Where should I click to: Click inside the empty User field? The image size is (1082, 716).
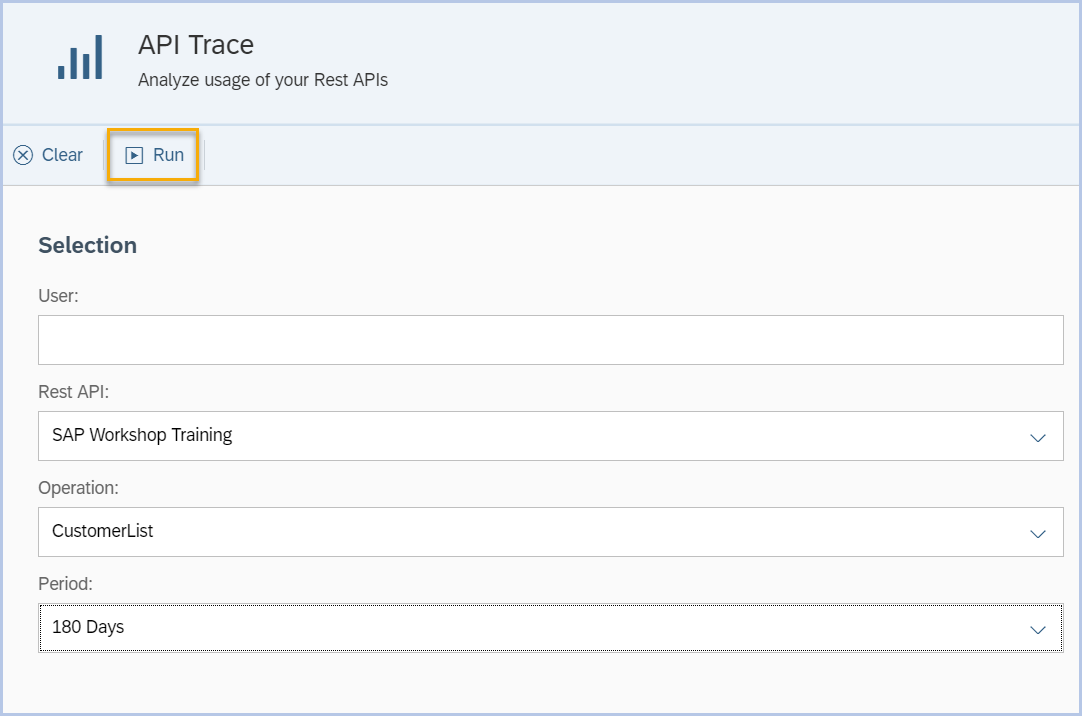[x=550, y=339]
